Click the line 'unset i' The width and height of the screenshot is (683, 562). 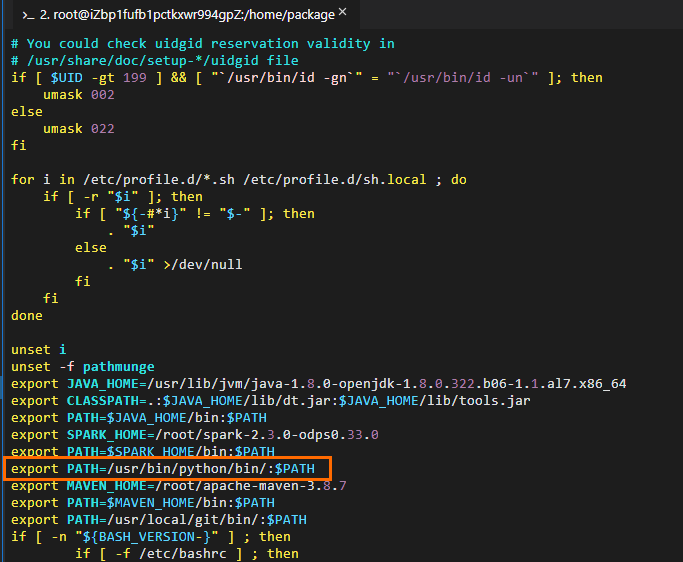point(38,350)
